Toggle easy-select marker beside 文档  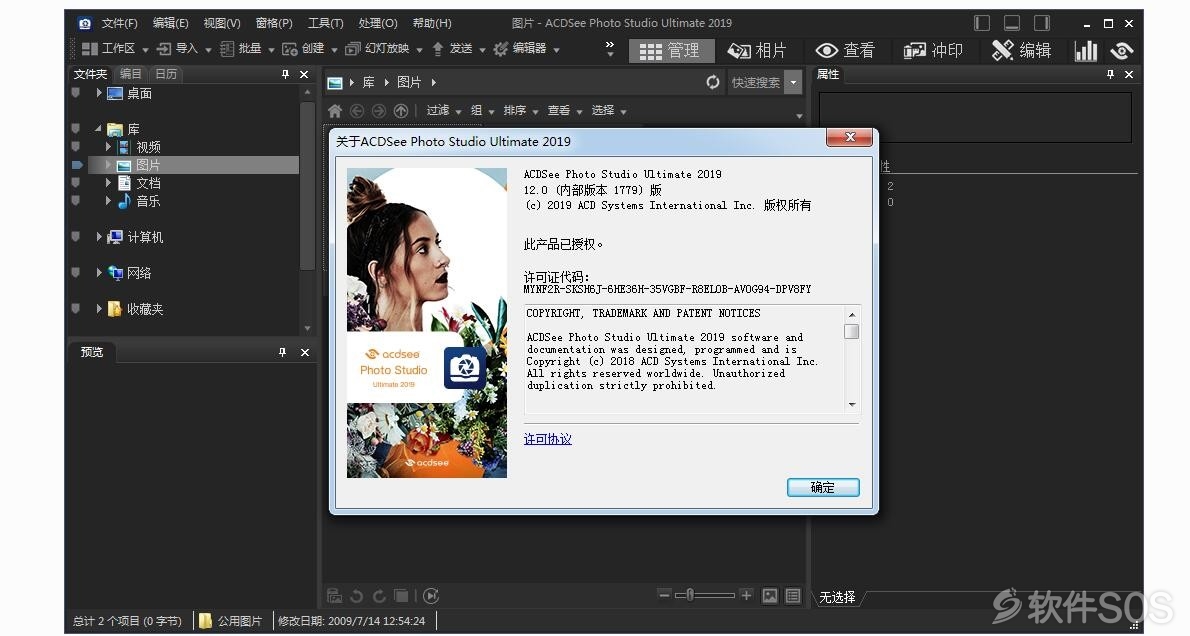point(75,183)
